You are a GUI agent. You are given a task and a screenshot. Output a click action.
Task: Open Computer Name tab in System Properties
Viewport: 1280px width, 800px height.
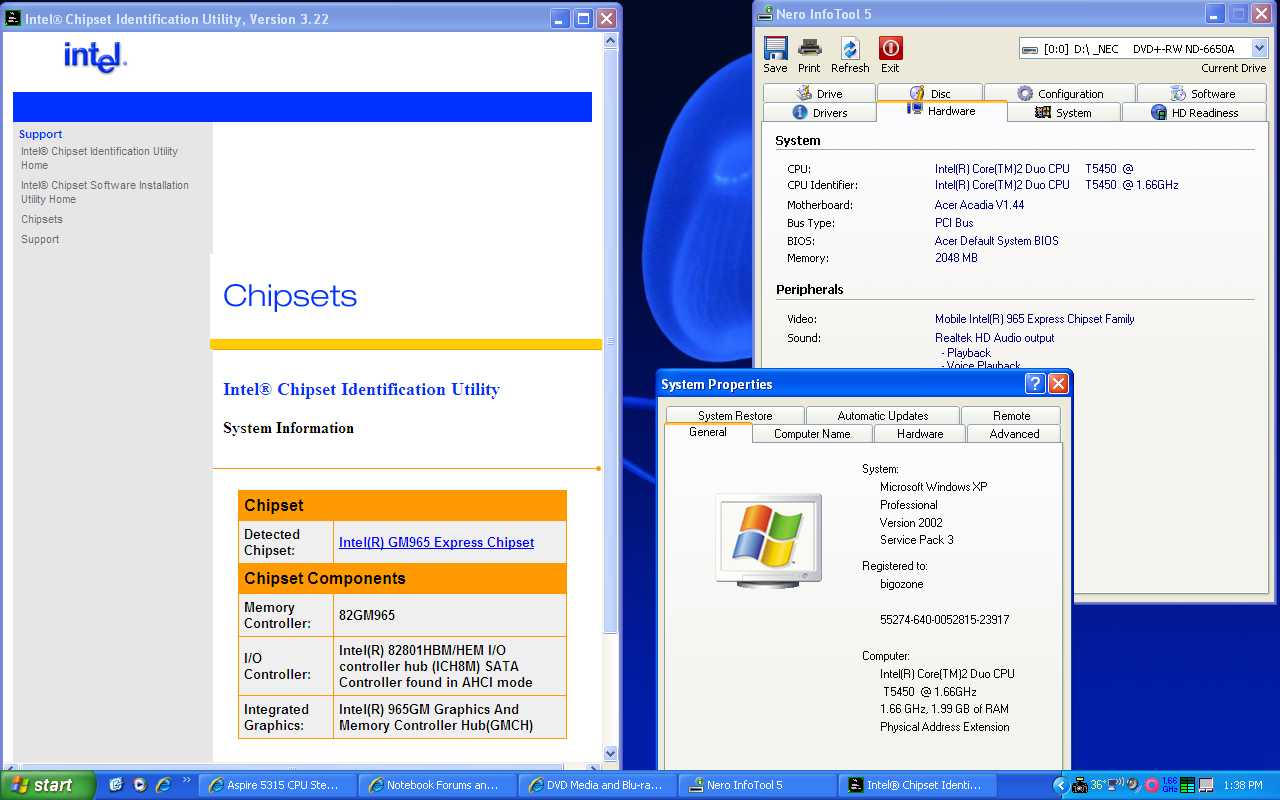(812, 433)
